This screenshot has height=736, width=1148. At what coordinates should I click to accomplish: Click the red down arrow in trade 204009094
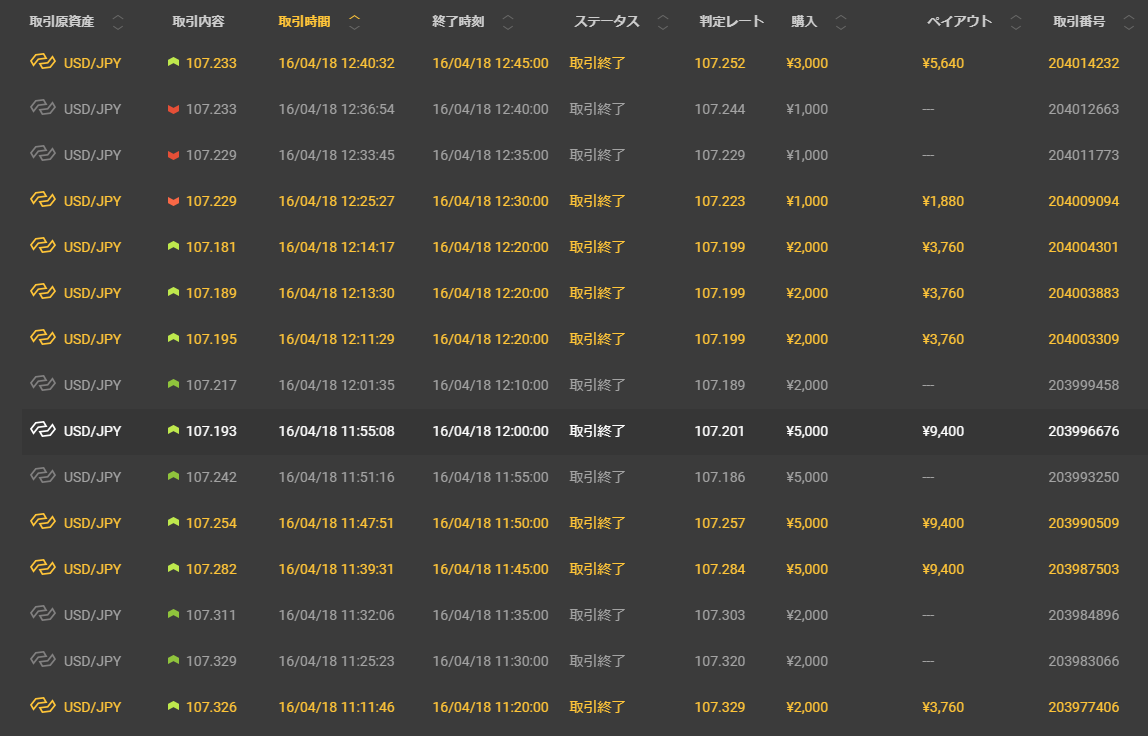(173, 201)
